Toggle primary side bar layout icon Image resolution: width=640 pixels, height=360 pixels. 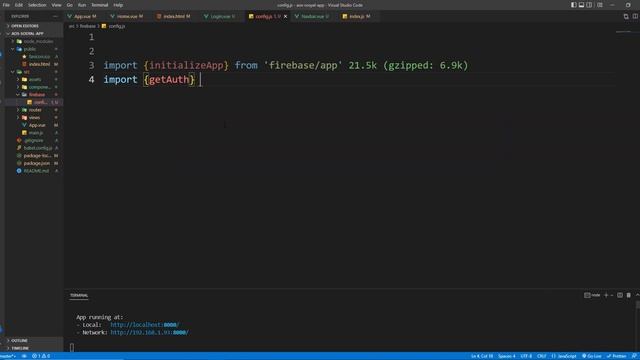click(573, 5)
